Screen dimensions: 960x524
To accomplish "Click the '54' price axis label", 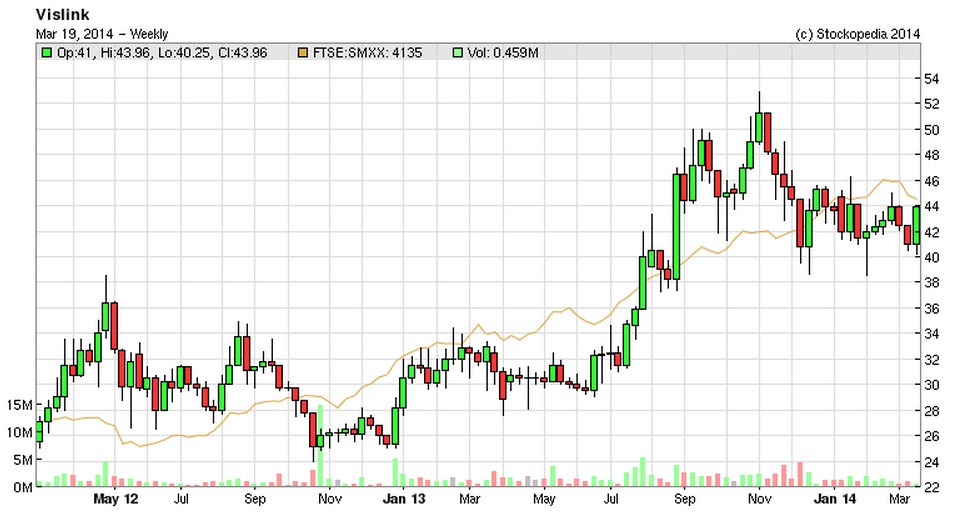I will (931, 78).
